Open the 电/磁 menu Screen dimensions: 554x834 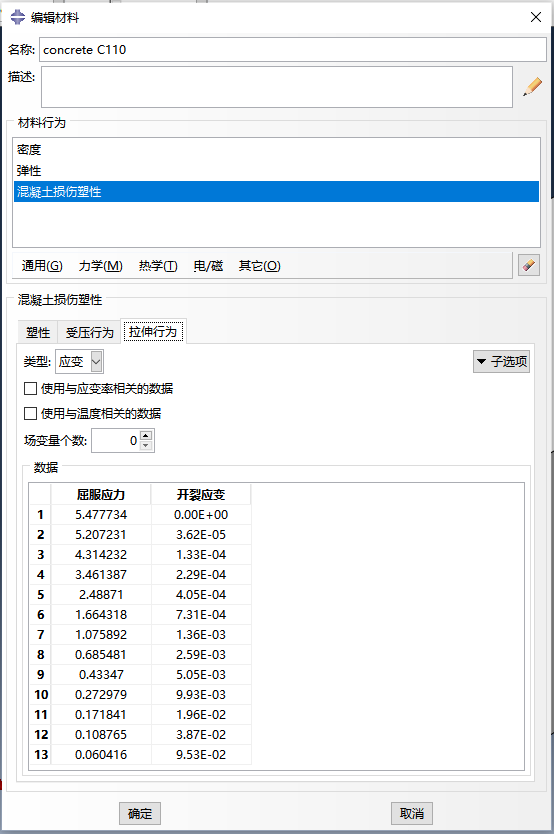coord(208,265)
